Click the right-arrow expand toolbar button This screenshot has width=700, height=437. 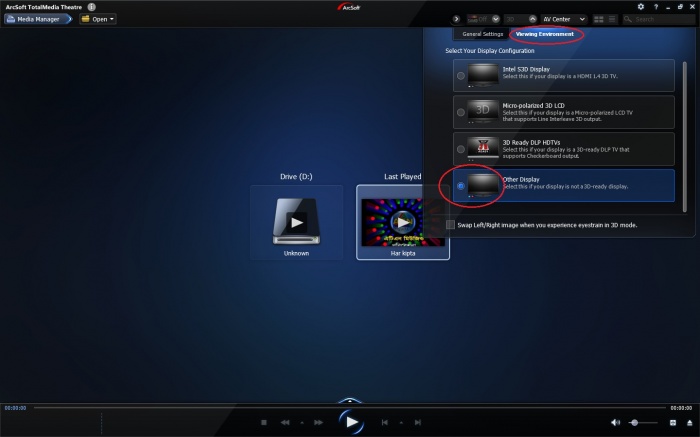[456, 19]
